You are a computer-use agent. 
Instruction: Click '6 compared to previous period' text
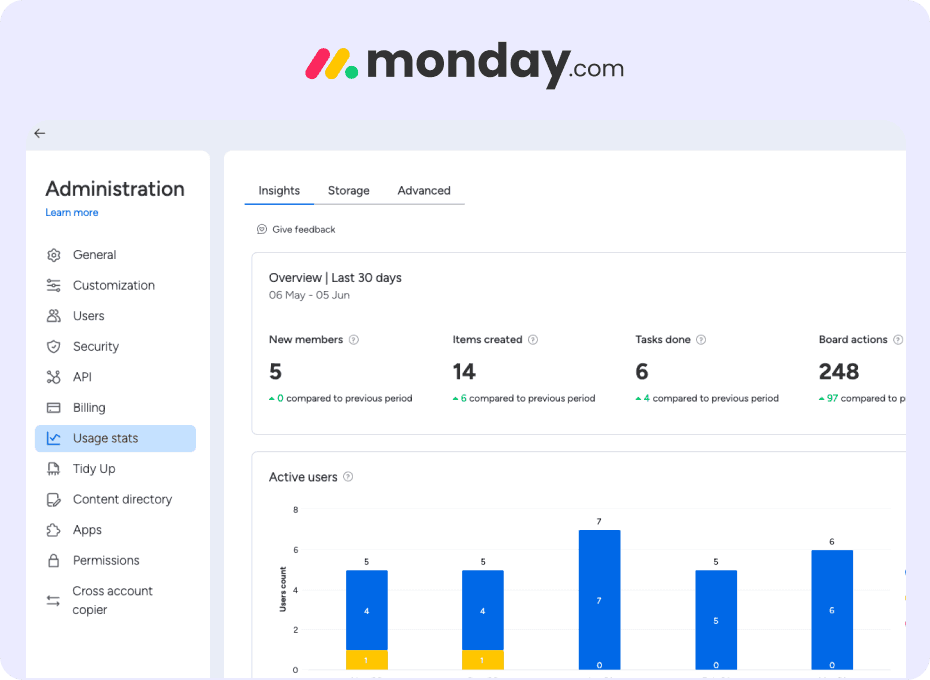(x=528, y=398)
